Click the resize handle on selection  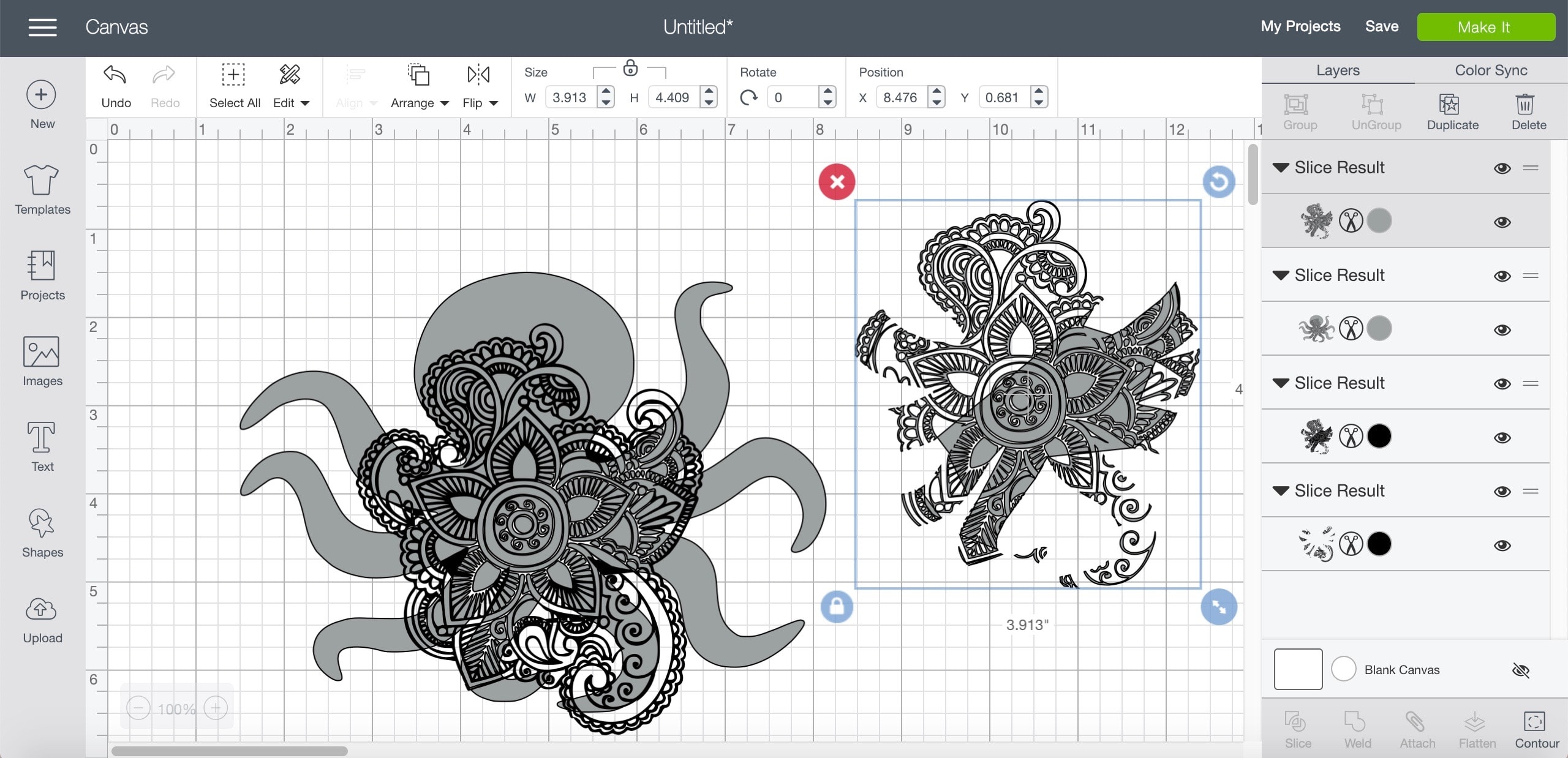point(1219,607)
